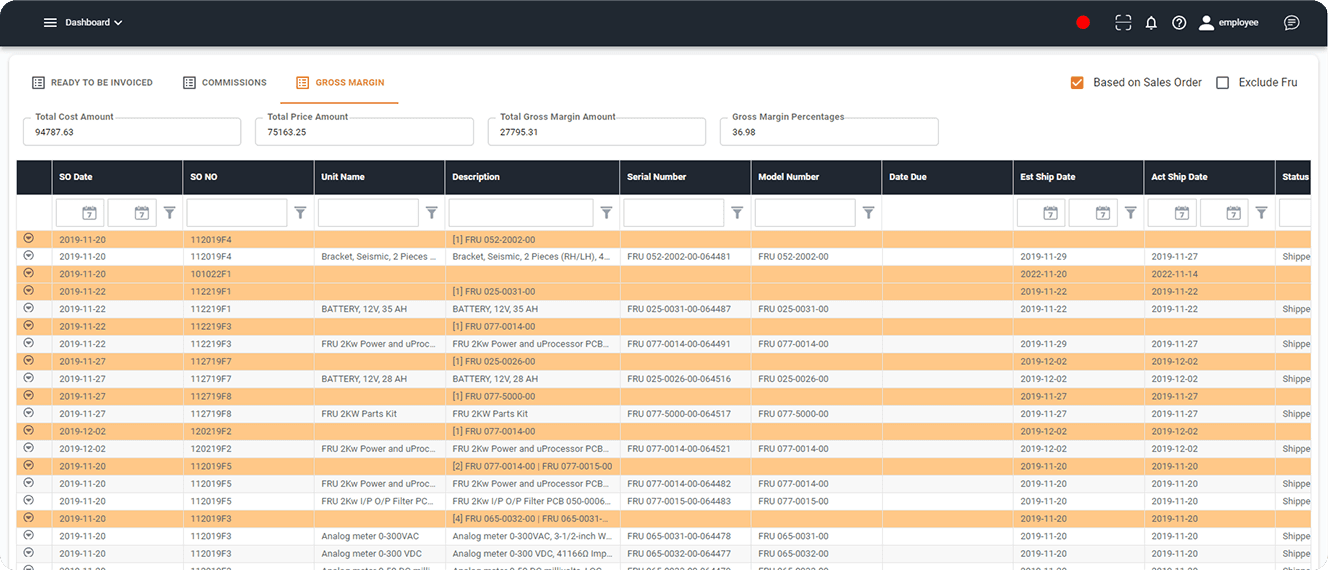
Task: Open Est Ship Date start calendar picker
Action: (1050, 213)
